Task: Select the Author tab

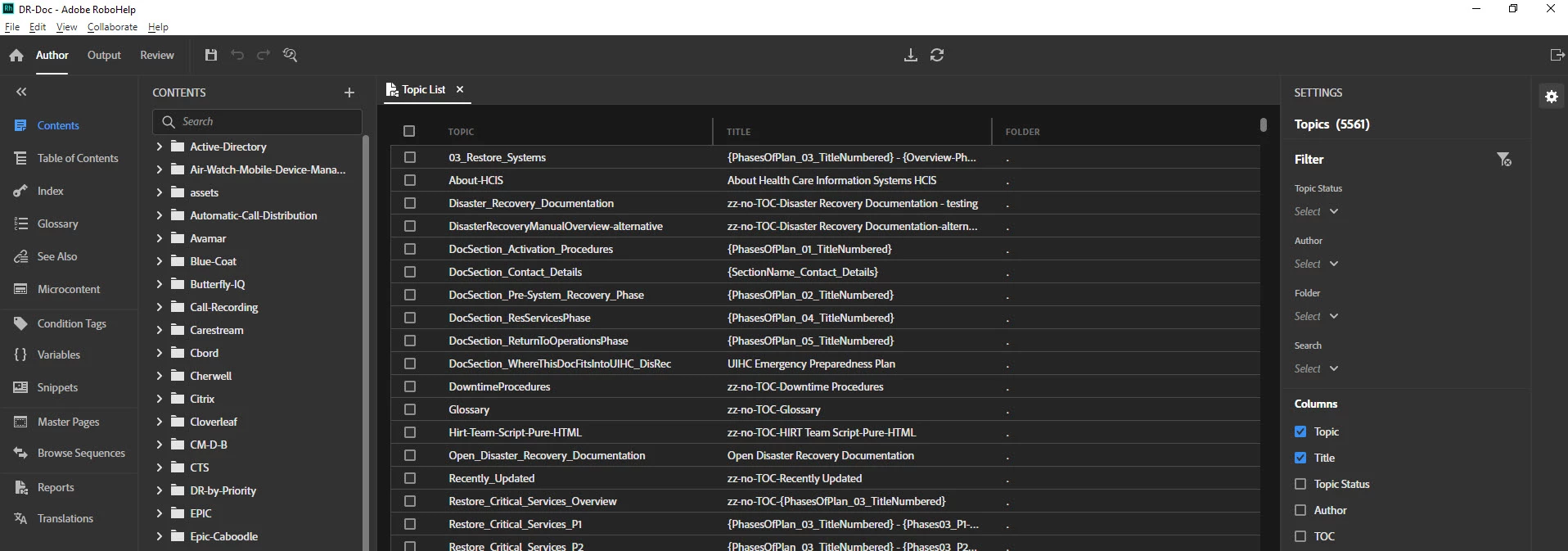Action: 52,55
